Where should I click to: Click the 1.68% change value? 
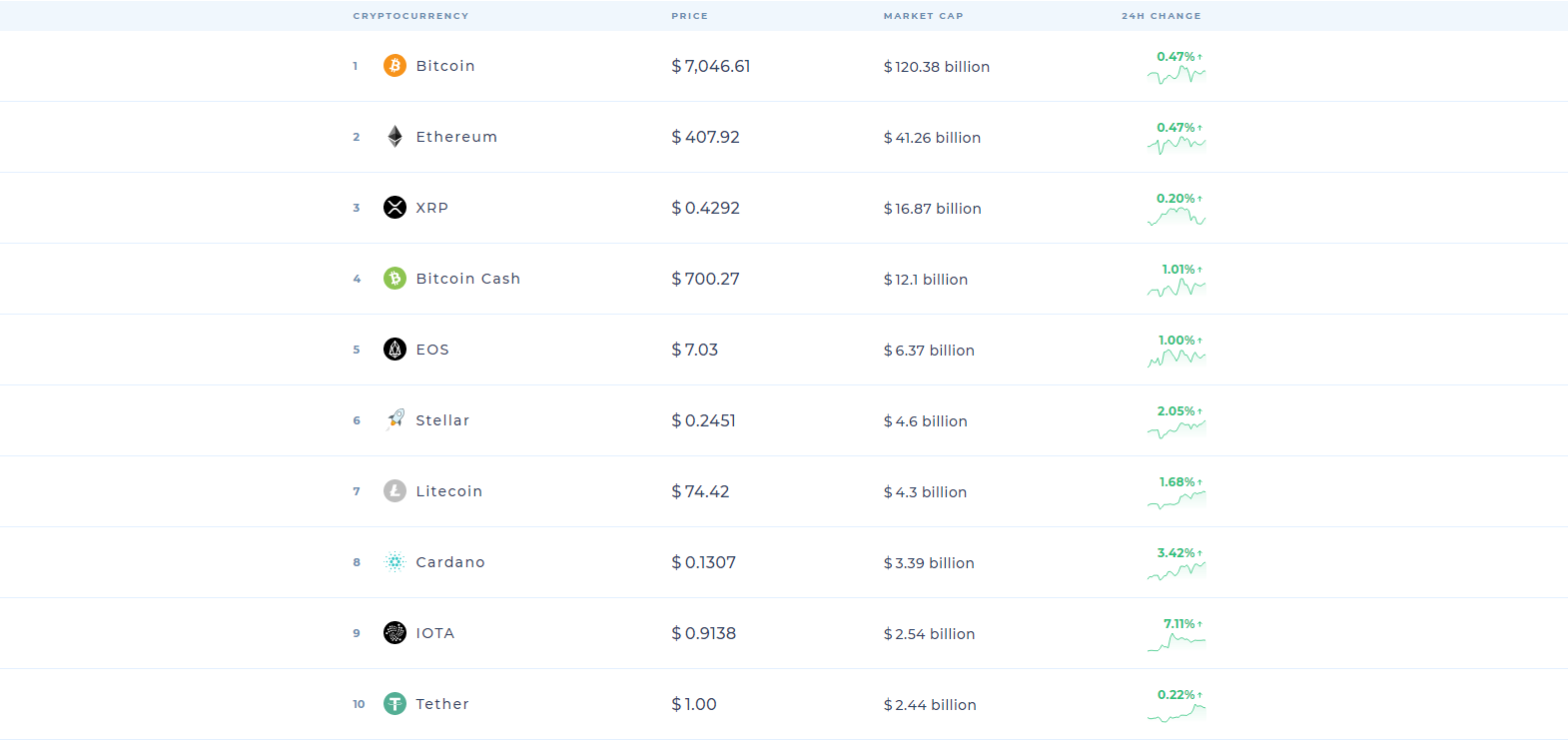1177,482
